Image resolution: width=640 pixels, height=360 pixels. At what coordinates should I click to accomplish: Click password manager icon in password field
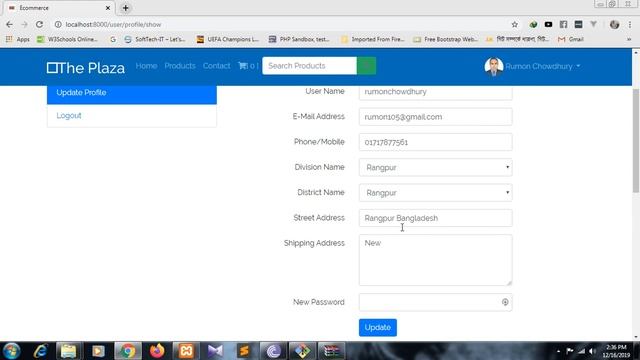tap(505, 302)
